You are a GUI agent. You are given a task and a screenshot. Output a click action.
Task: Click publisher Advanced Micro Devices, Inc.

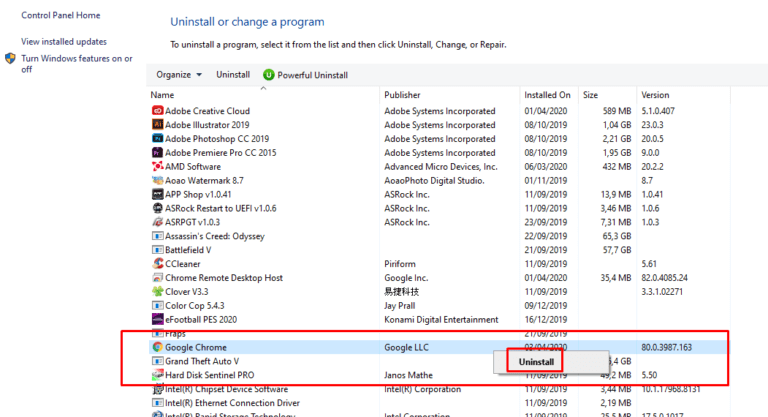coord(441,167)
